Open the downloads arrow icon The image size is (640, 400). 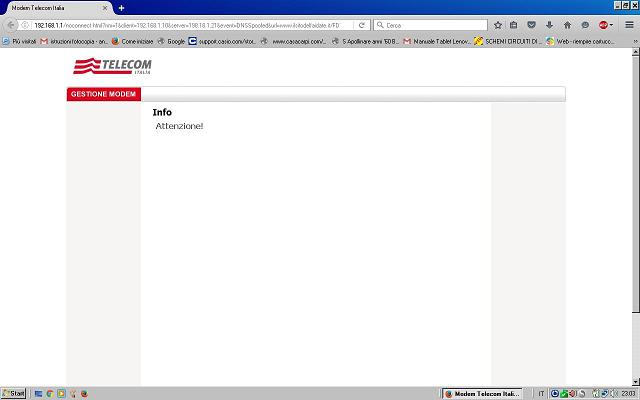[x=549, y=25]
